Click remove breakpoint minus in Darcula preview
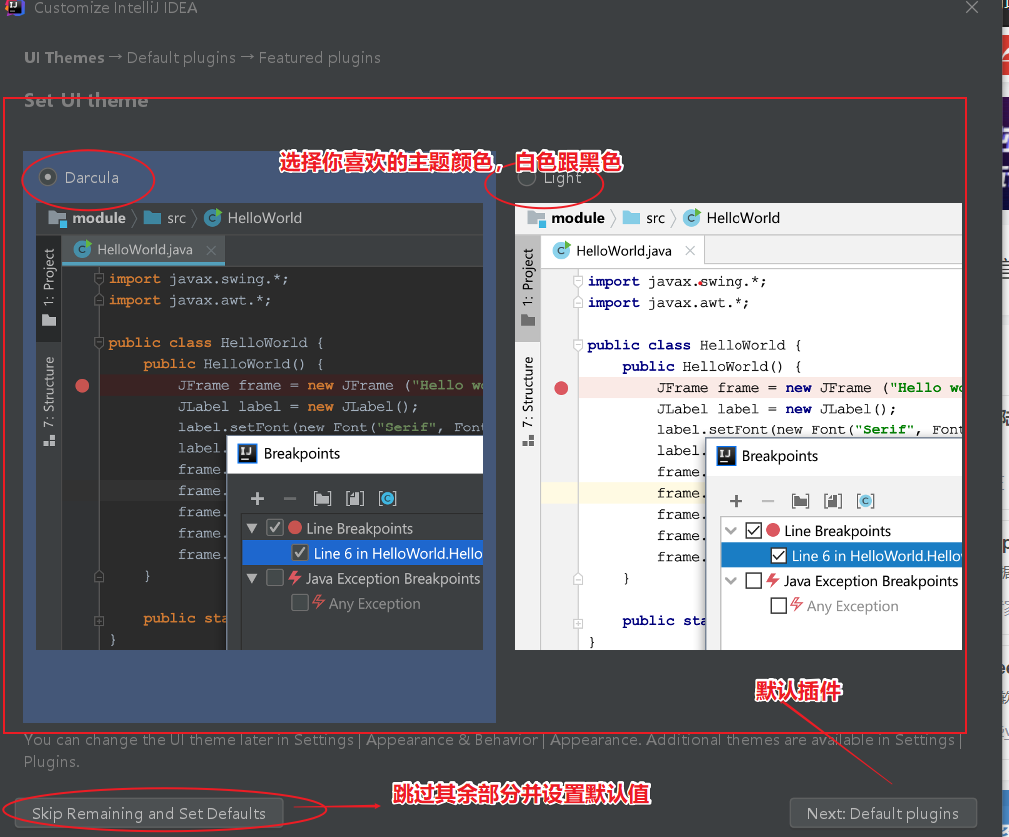The image size is (1009, 837). tap(290, 499)
